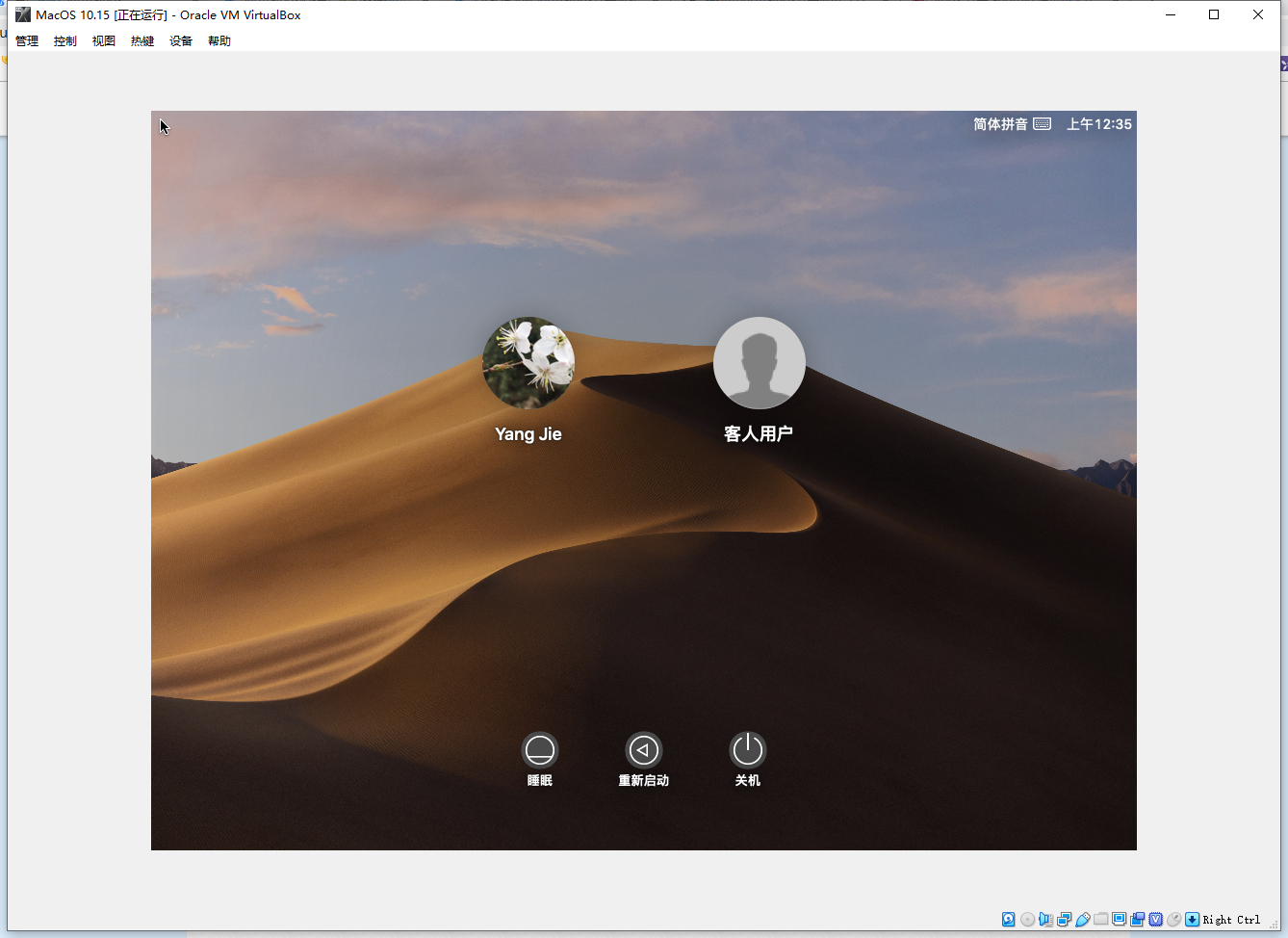Click the 重新启动 text label
Viewport: 1288px width, 938px height.
(644, 780)
